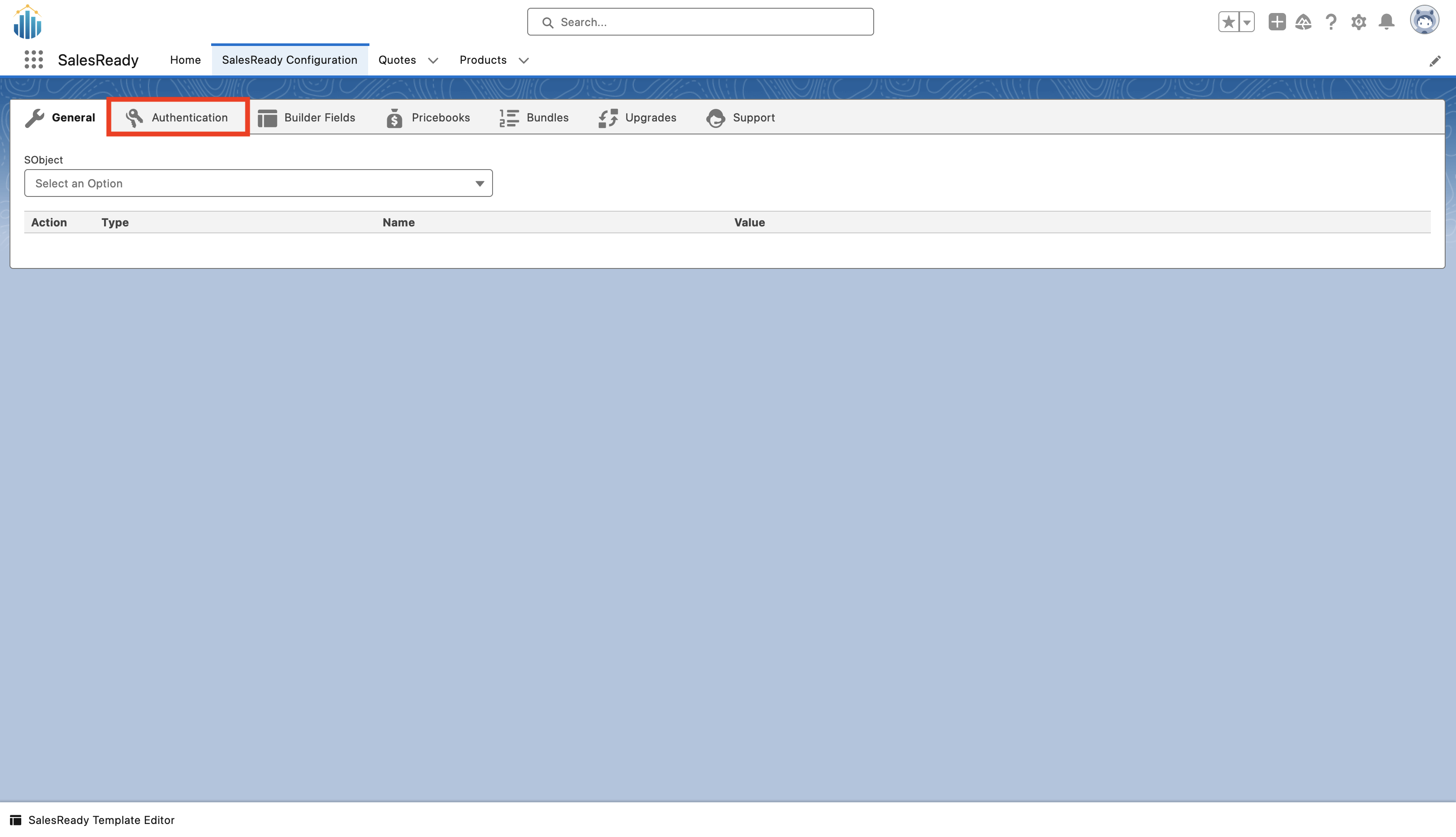Go to the Home navigation tab
1456x837 pixels.
tap(185, 60)
